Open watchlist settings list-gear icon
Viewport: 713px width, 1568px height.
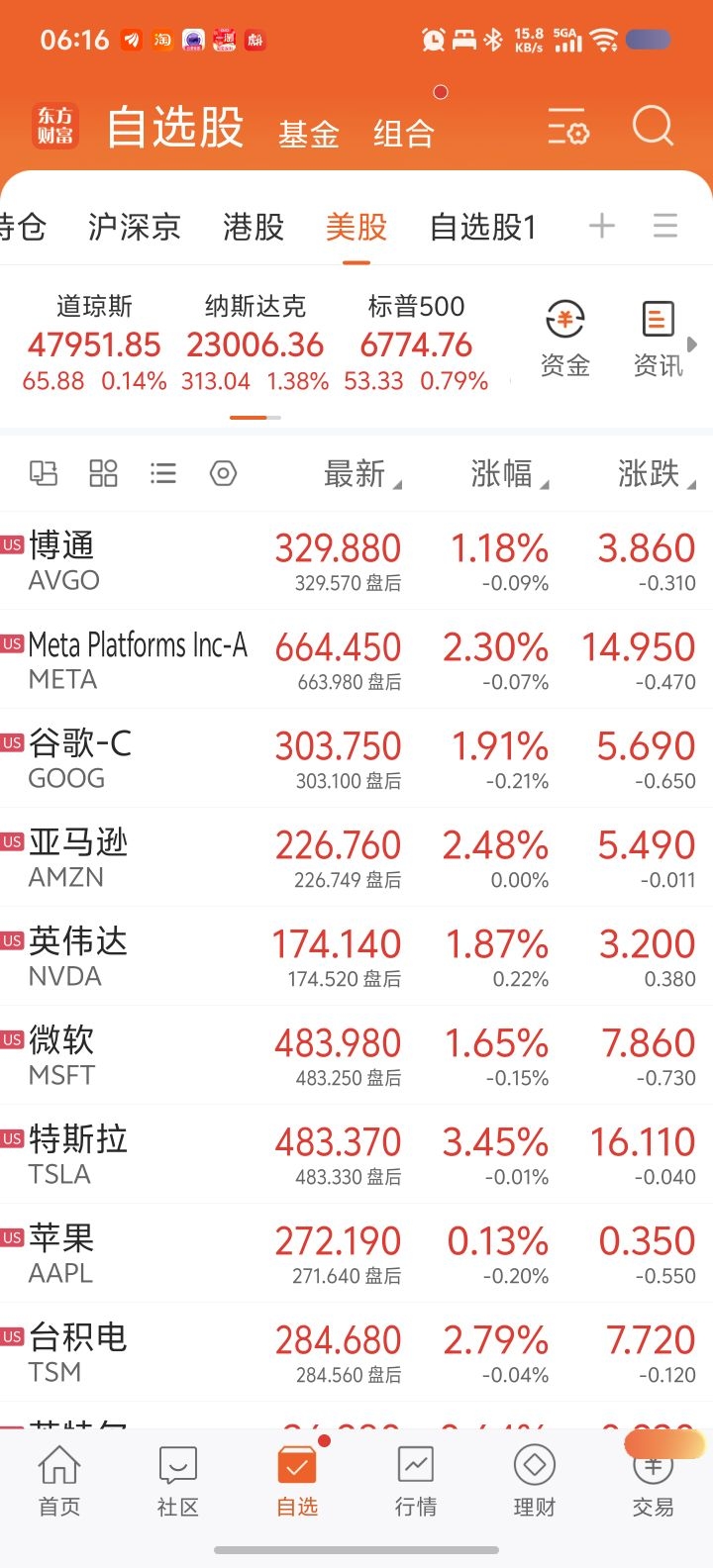pyautogui.click(x=568, y=128)
